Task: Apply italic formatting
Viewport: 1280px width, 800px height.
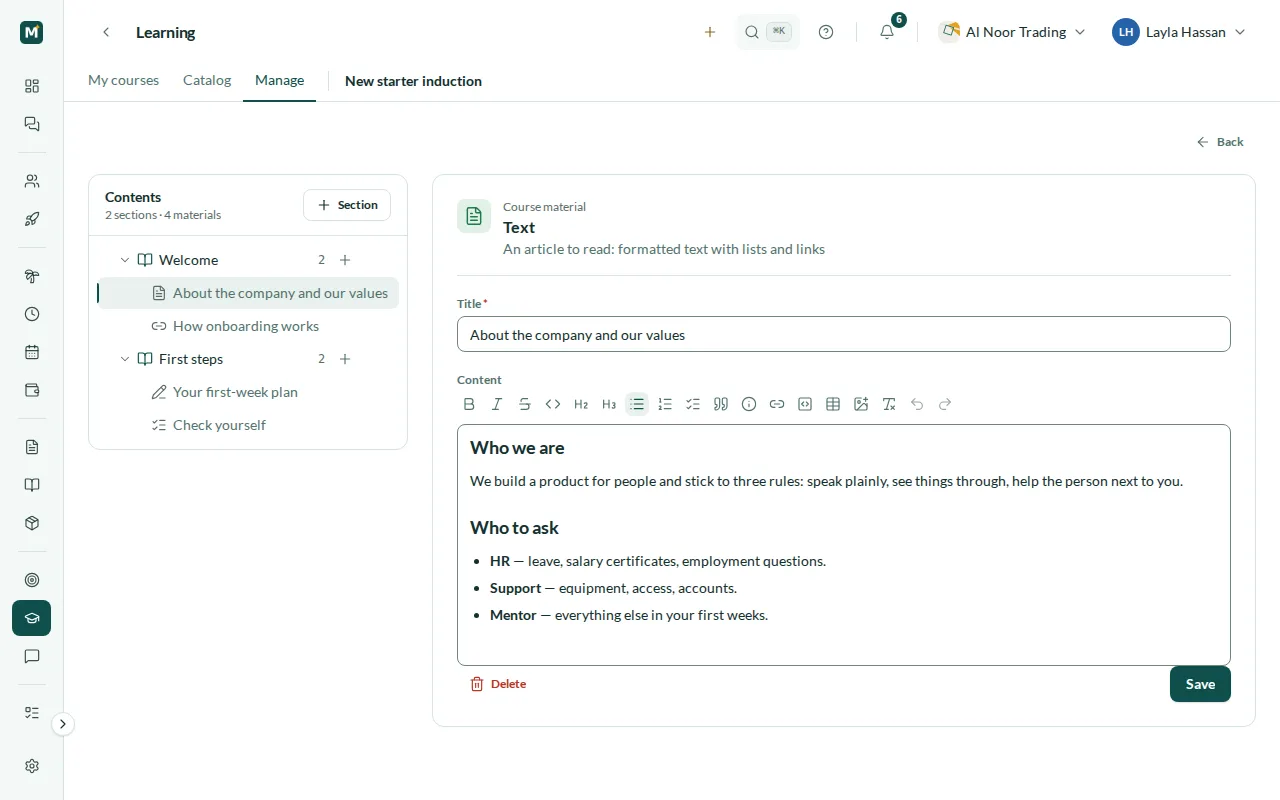Action: tap(497, 404)
